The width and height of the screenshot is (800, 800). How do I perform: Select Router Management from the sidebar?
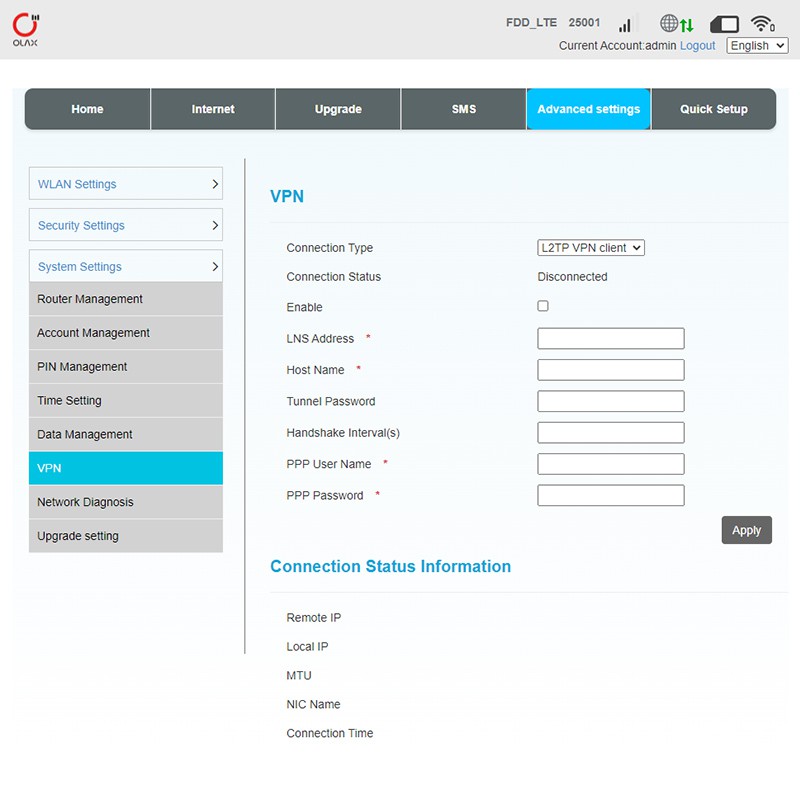[x=126, y=299]
